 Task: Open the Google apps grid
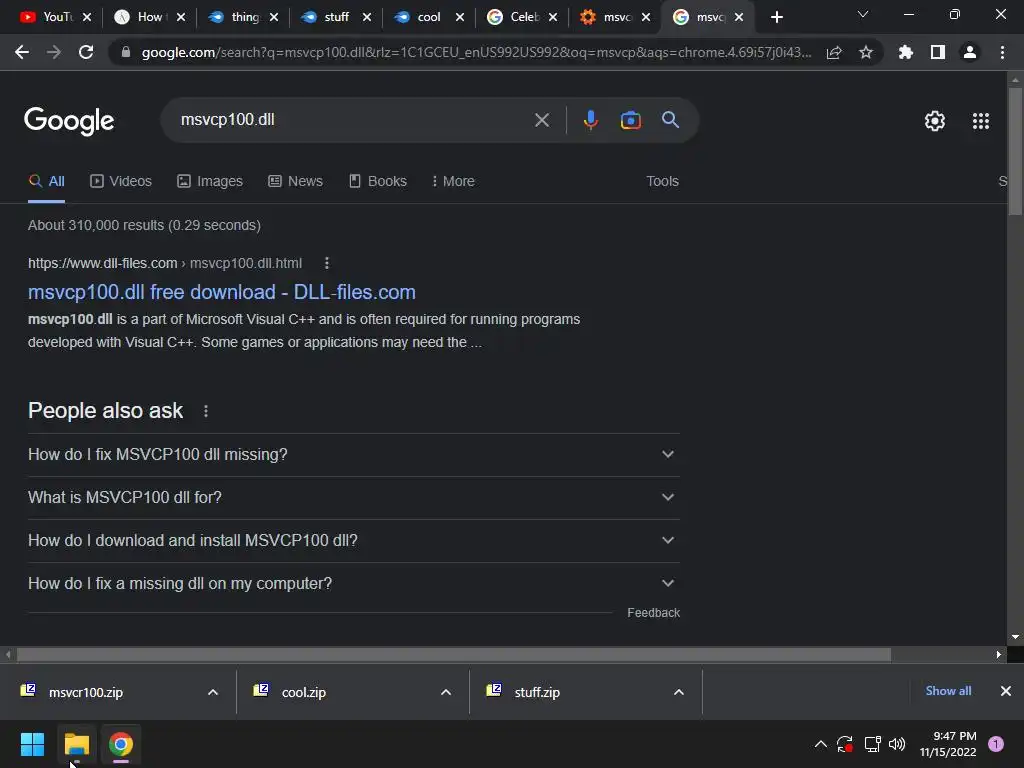tap(981, 121)
